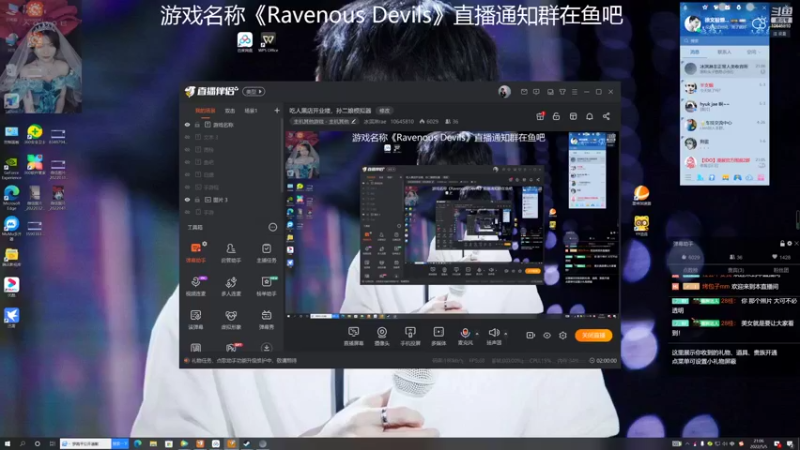This screenshot has width=800, height=450.
Task: Add the 多媒体 multimedia source
Action: 438,336
